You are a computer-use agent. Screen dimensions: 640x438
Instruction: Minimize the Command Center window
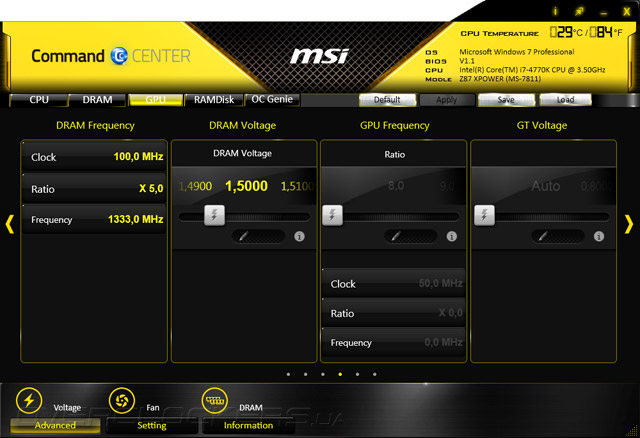click(x=604, y=13)
